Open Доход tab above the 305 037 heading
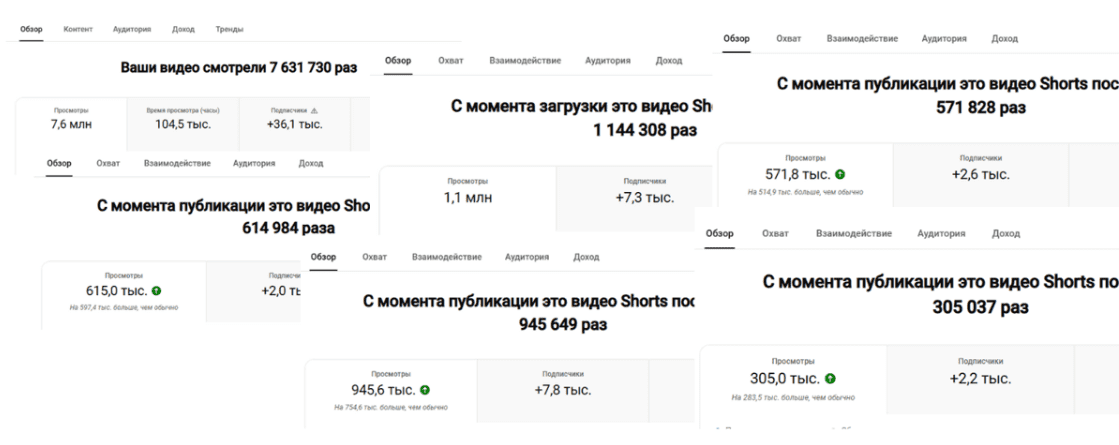Screen dimensions: 1119x445 tap(1005, 233)
